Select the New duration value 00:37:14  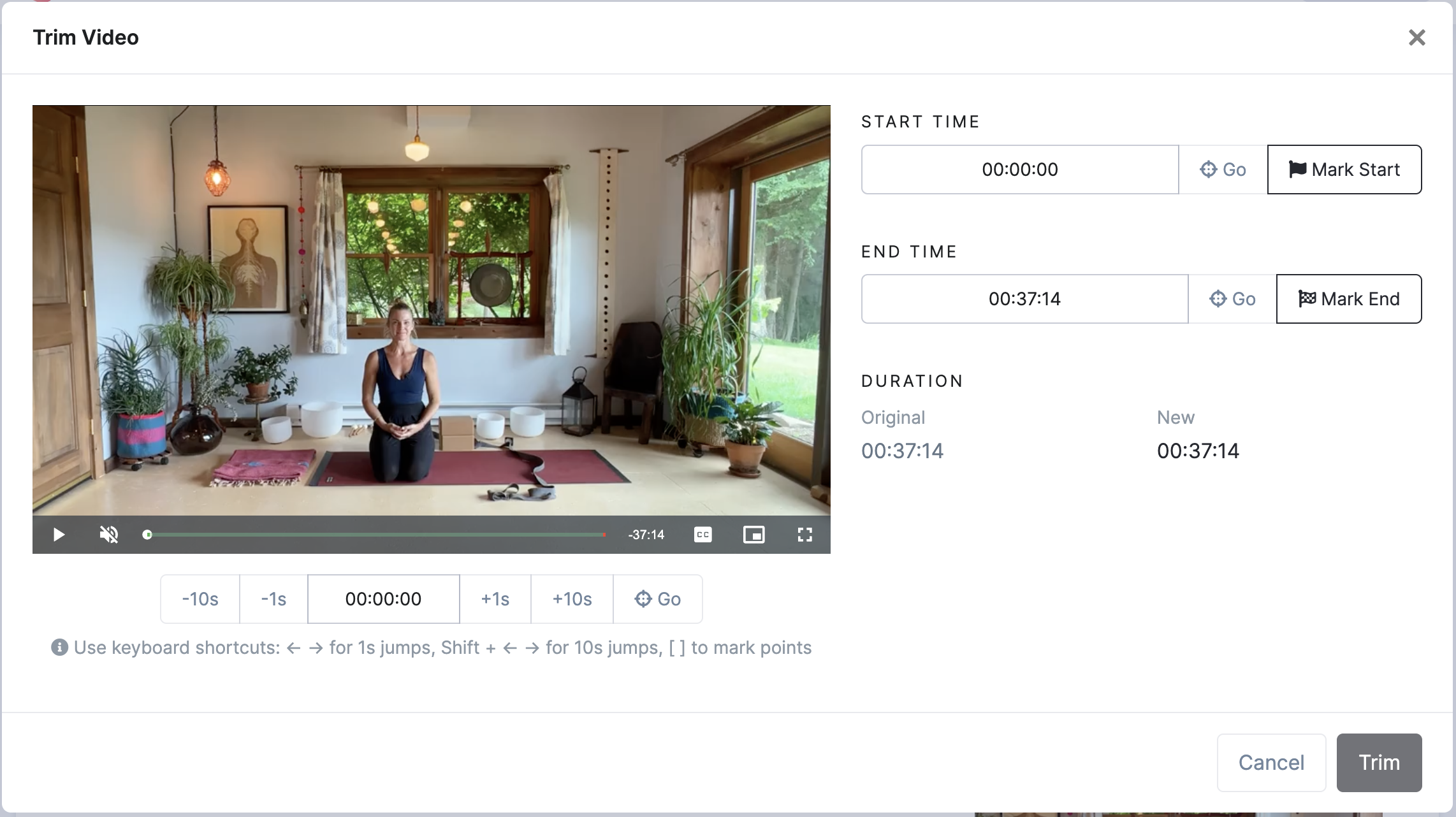(x=1198, y=451)
